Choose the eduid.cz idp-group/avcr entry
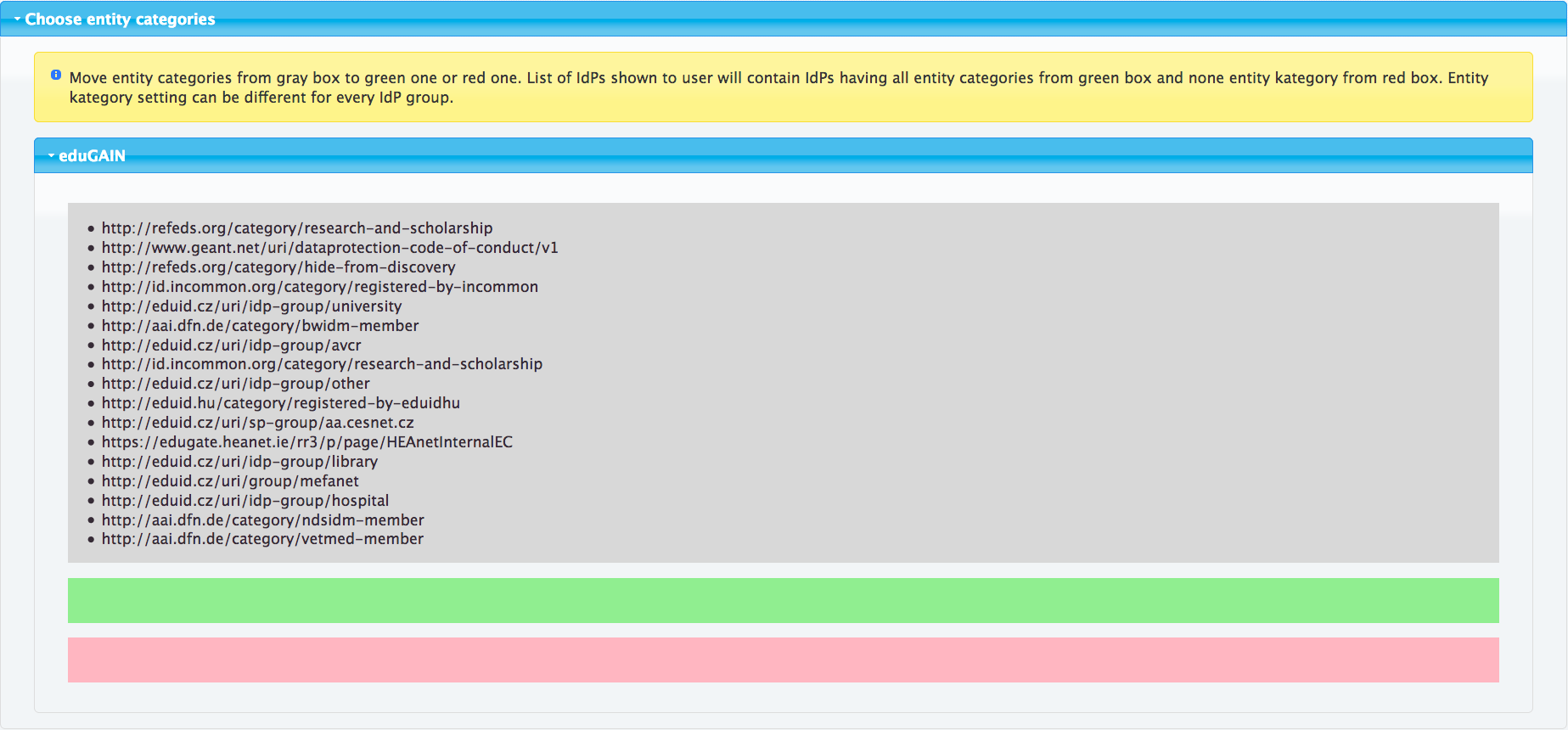Screen dimensions: 1568x730 point(231,345)
